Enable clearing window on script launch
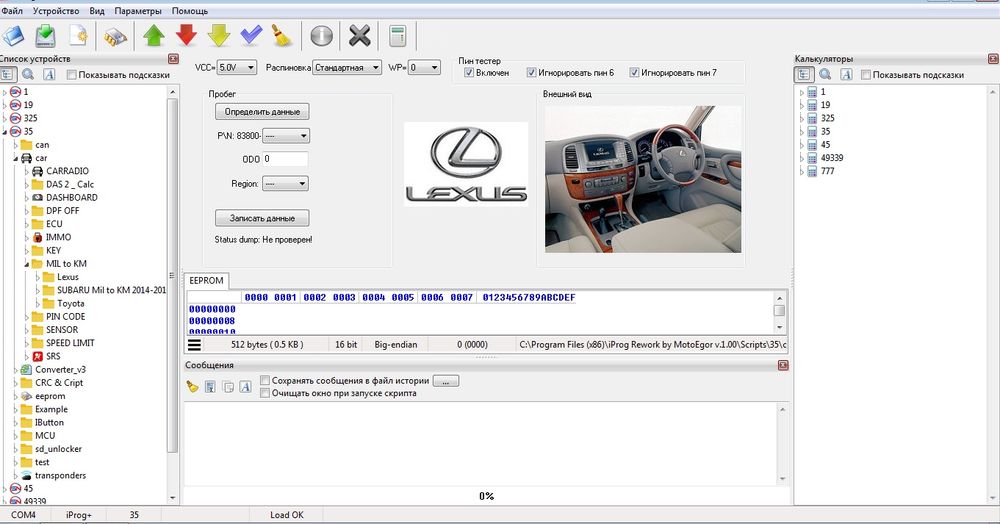This screenshot has width=1000, height=524. 265,393
